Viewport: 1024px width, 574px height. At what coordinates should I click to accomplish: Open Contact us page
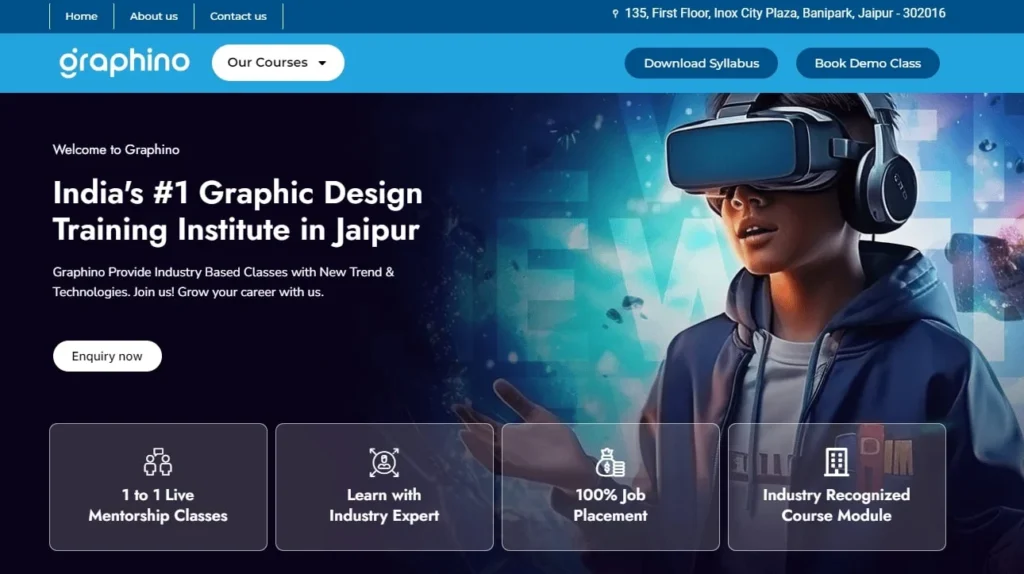(238, 16)
